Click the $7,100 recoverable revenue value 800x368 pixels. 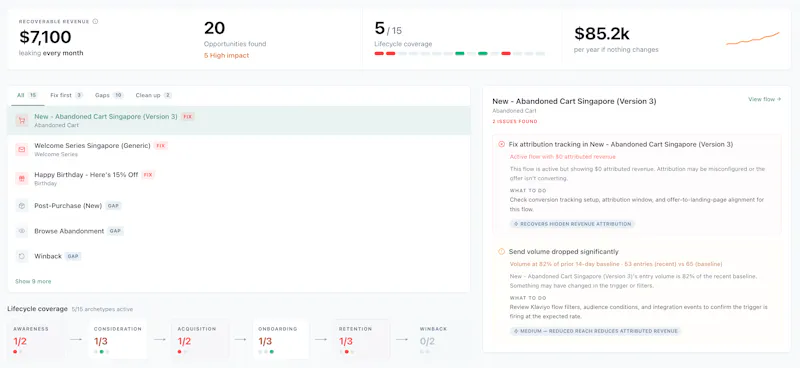[x=45, y=37]
